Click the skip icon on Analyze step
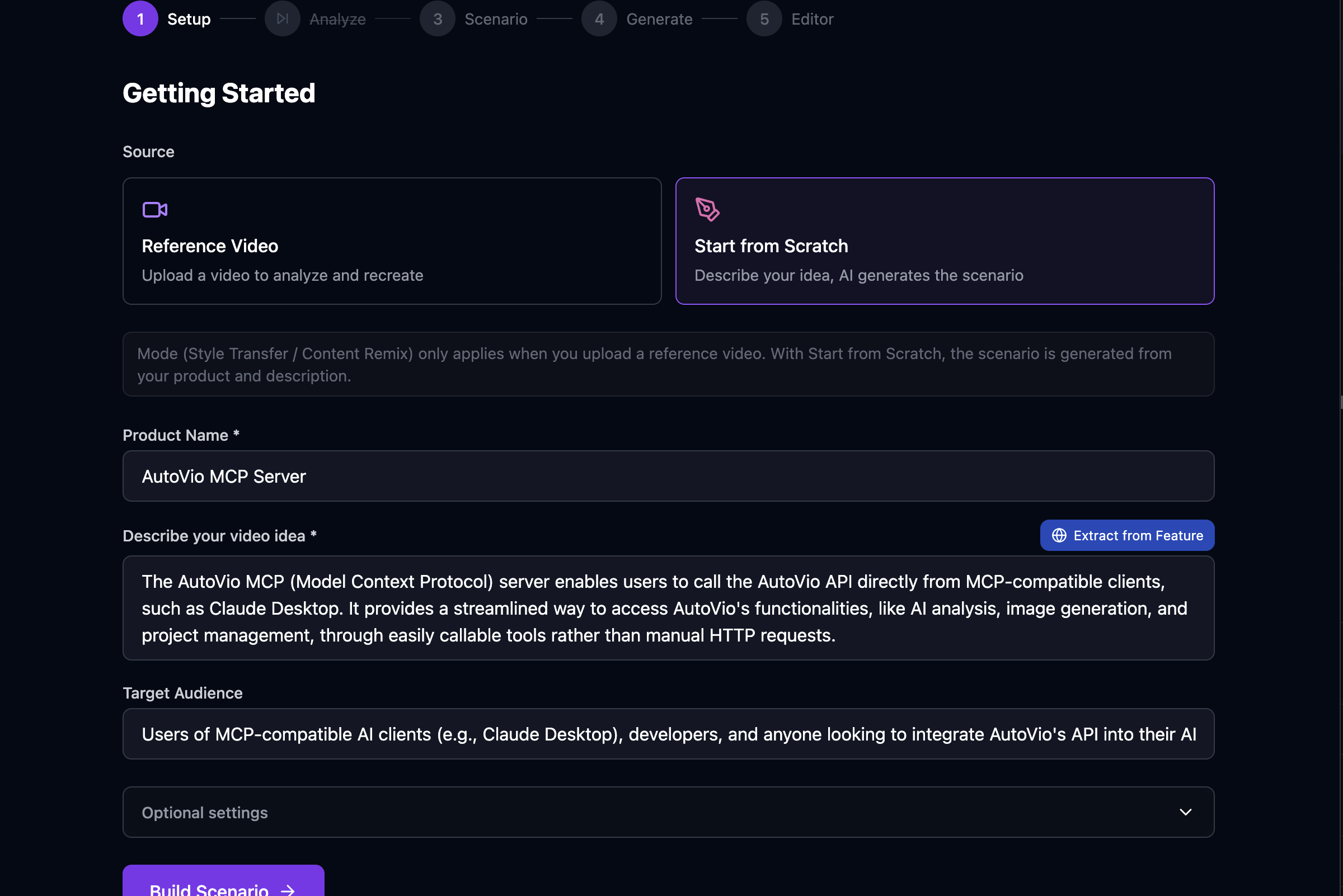The height and width of the screenshot is (896, 1343). (283, 19)
